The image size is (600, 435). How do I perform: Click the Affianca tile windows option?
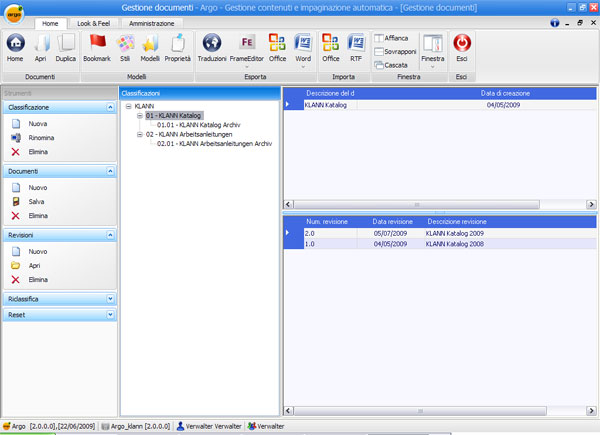[x=391, y=38]
